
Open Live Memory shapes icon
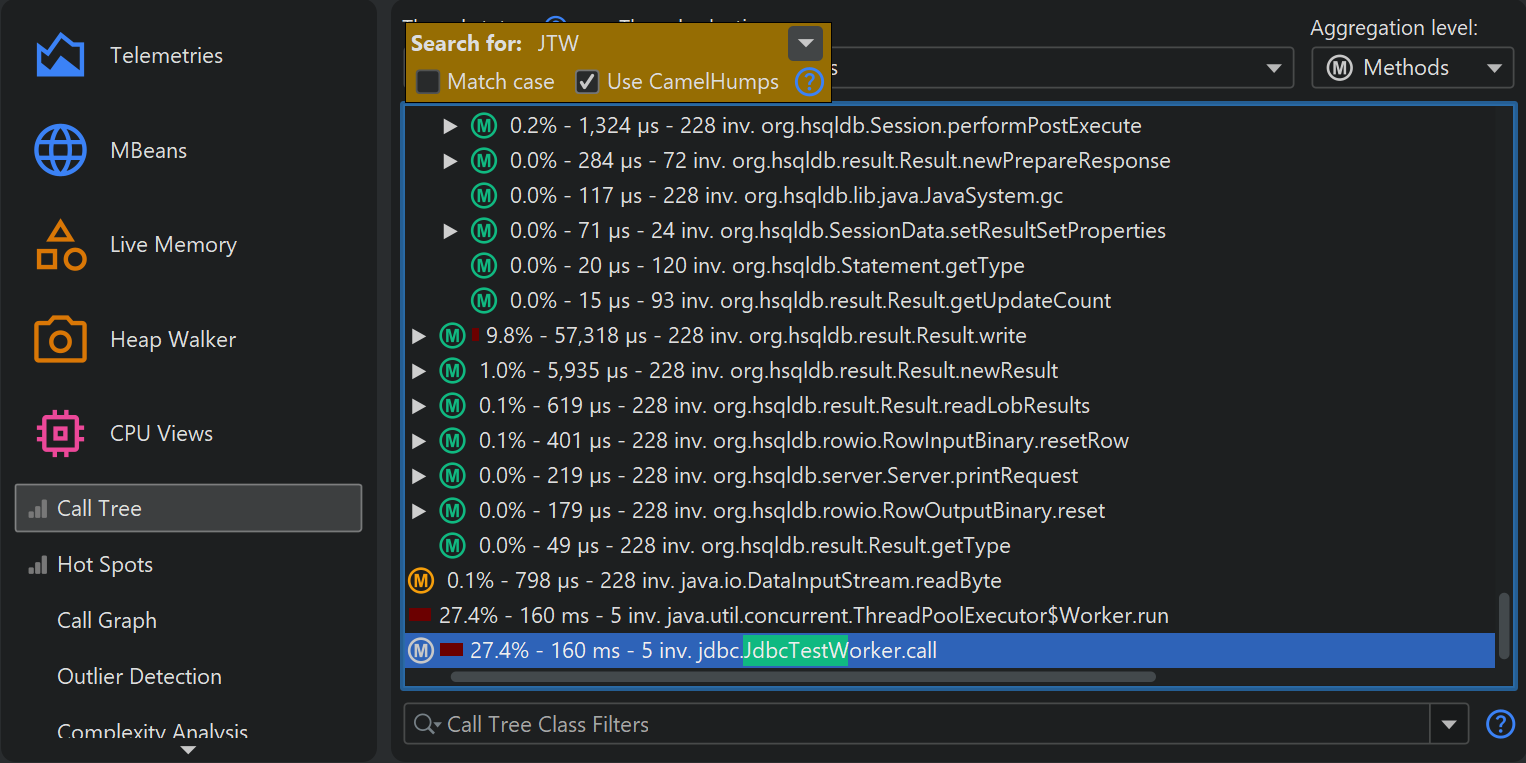(60, 245)
